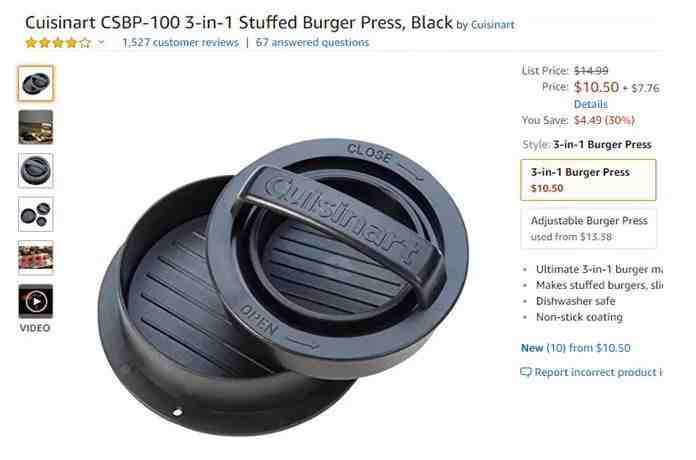Play the product video thumbnail

click(x=36, y=301)
